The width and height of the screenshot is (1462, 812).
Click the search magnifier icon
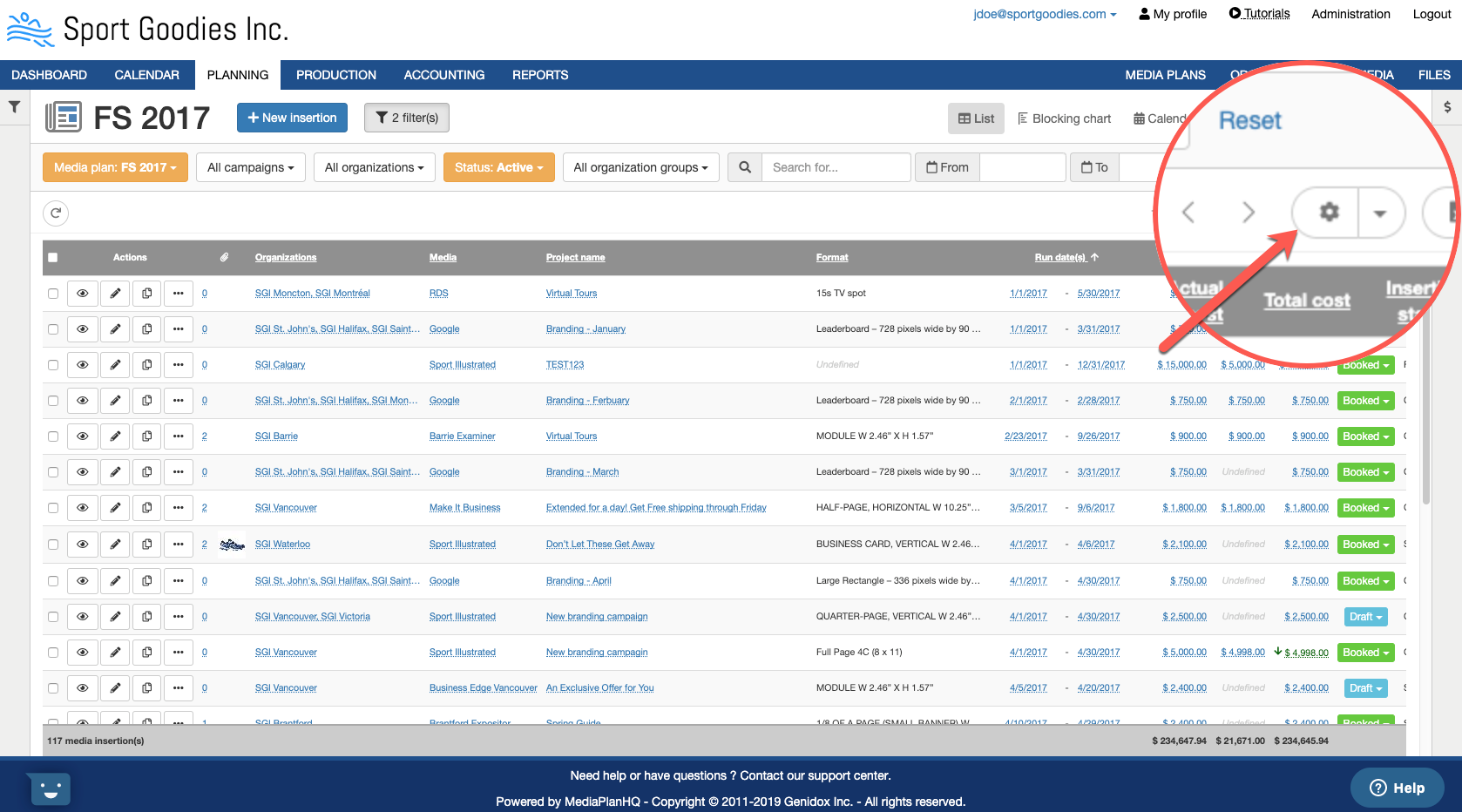tap(745, 167)
